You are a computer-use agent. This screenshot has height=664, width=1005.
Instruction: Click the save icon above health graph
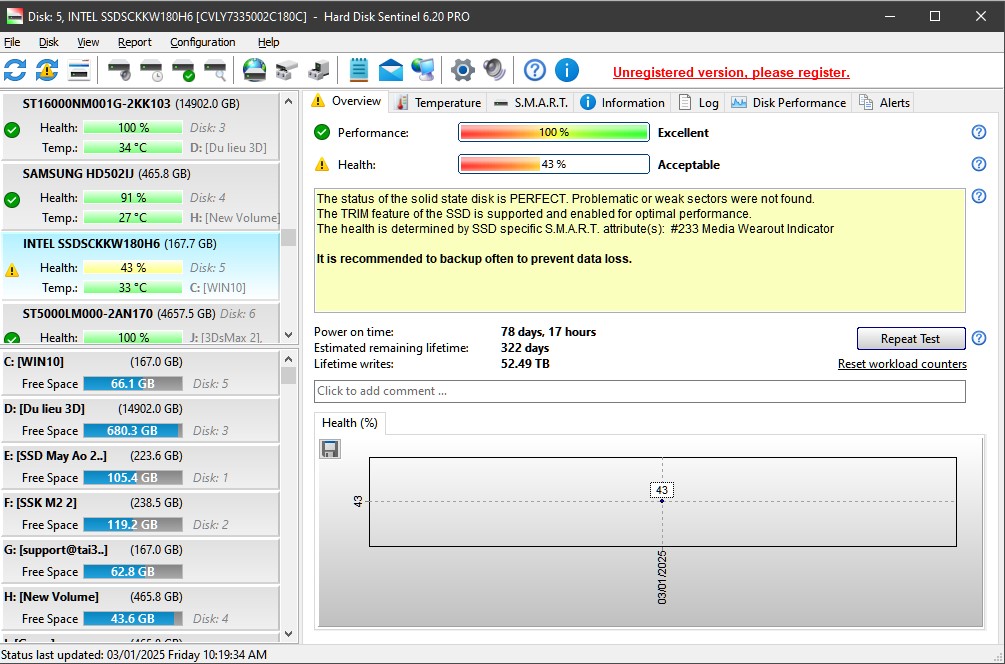[330, 449]
